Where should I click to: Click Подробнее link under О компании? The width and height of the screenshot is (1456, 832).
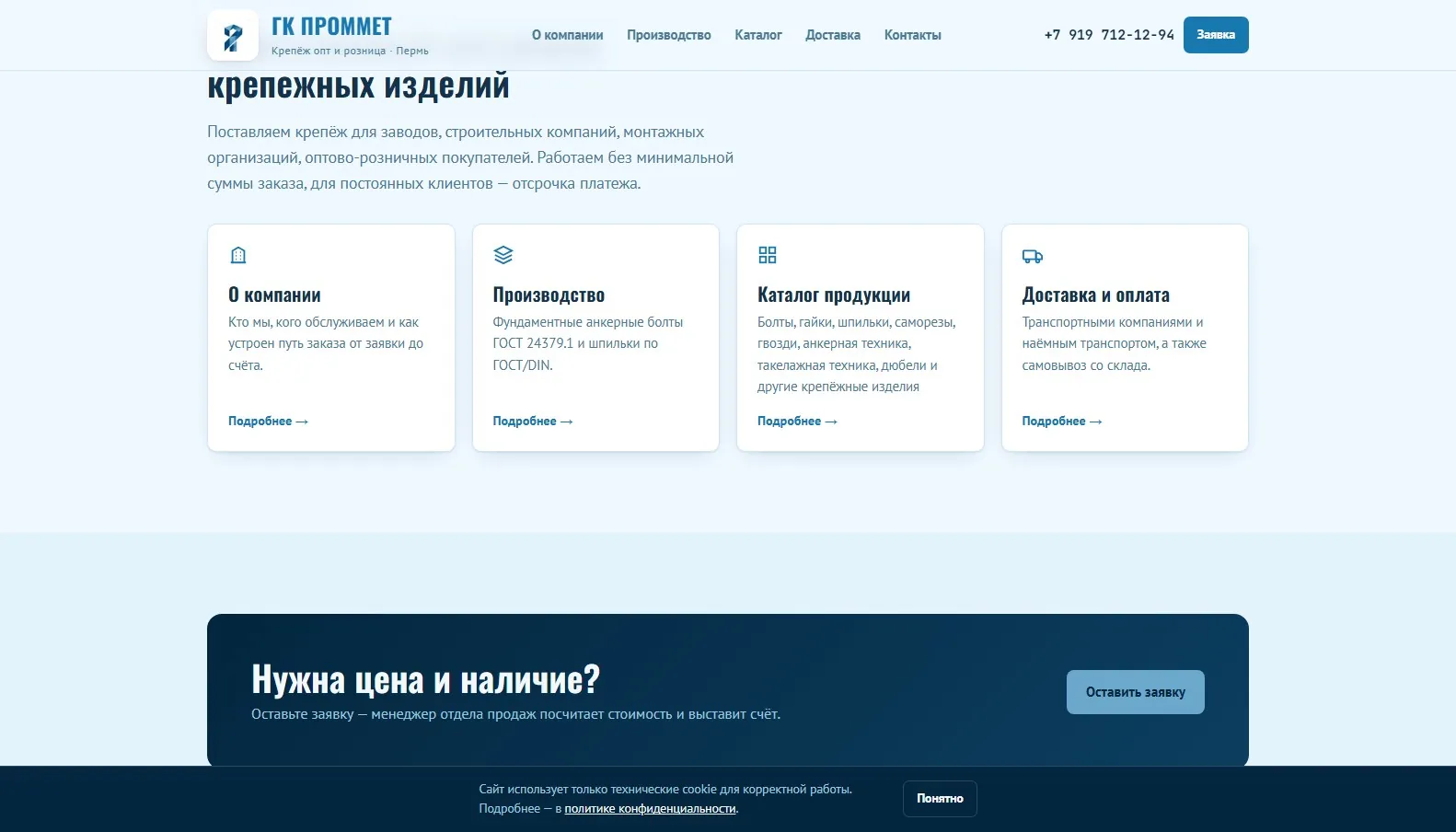click(268, 421)
